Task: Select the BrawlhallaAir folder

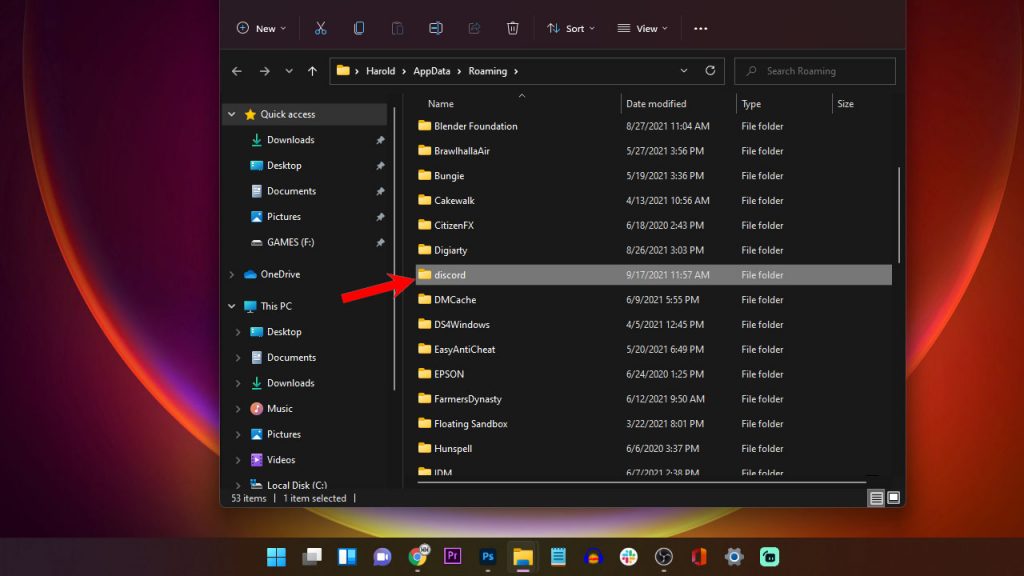Action: (462, 151)
